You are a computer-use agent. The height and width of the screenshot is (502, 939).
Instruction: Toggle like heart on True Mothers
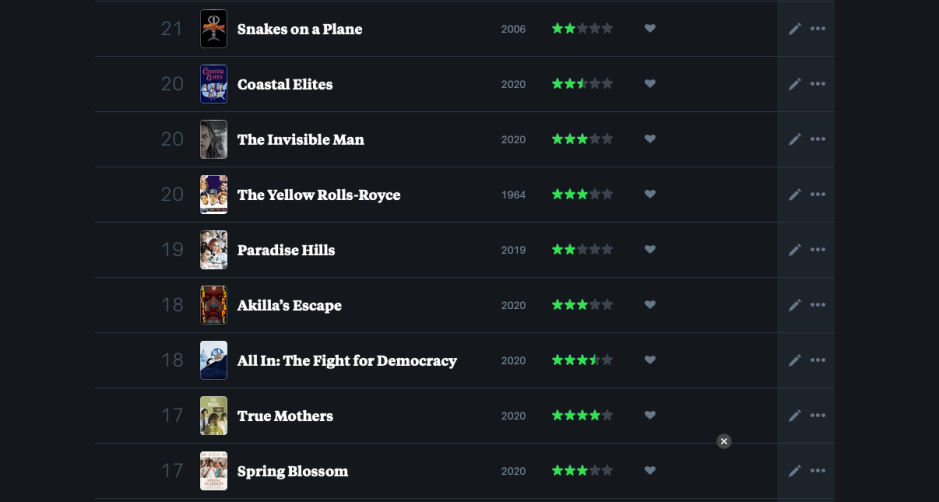(650, 415)
